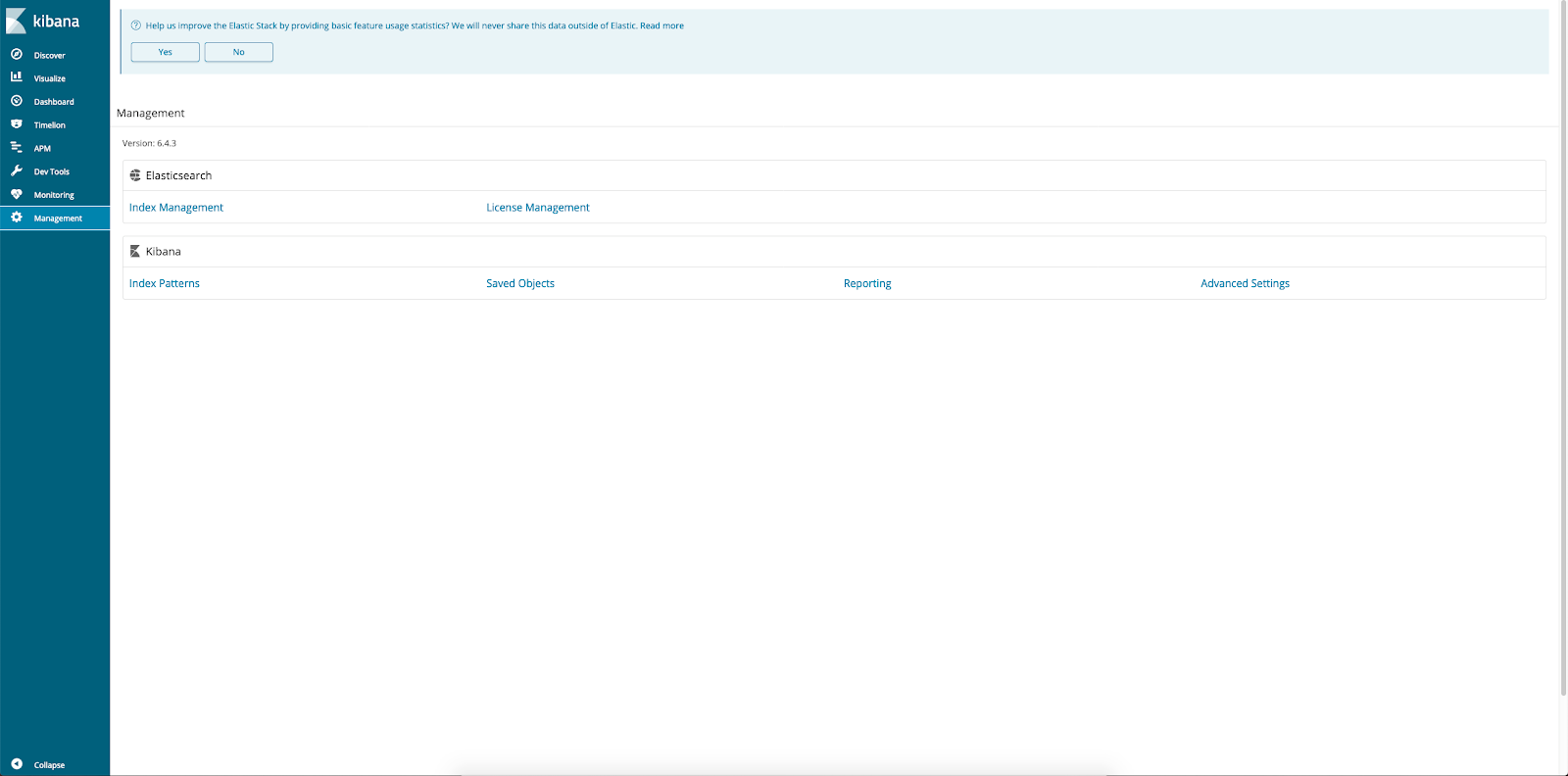Click the Kibana logo icon
This screenshot has height=776, width=1568.
click(16, 21)
